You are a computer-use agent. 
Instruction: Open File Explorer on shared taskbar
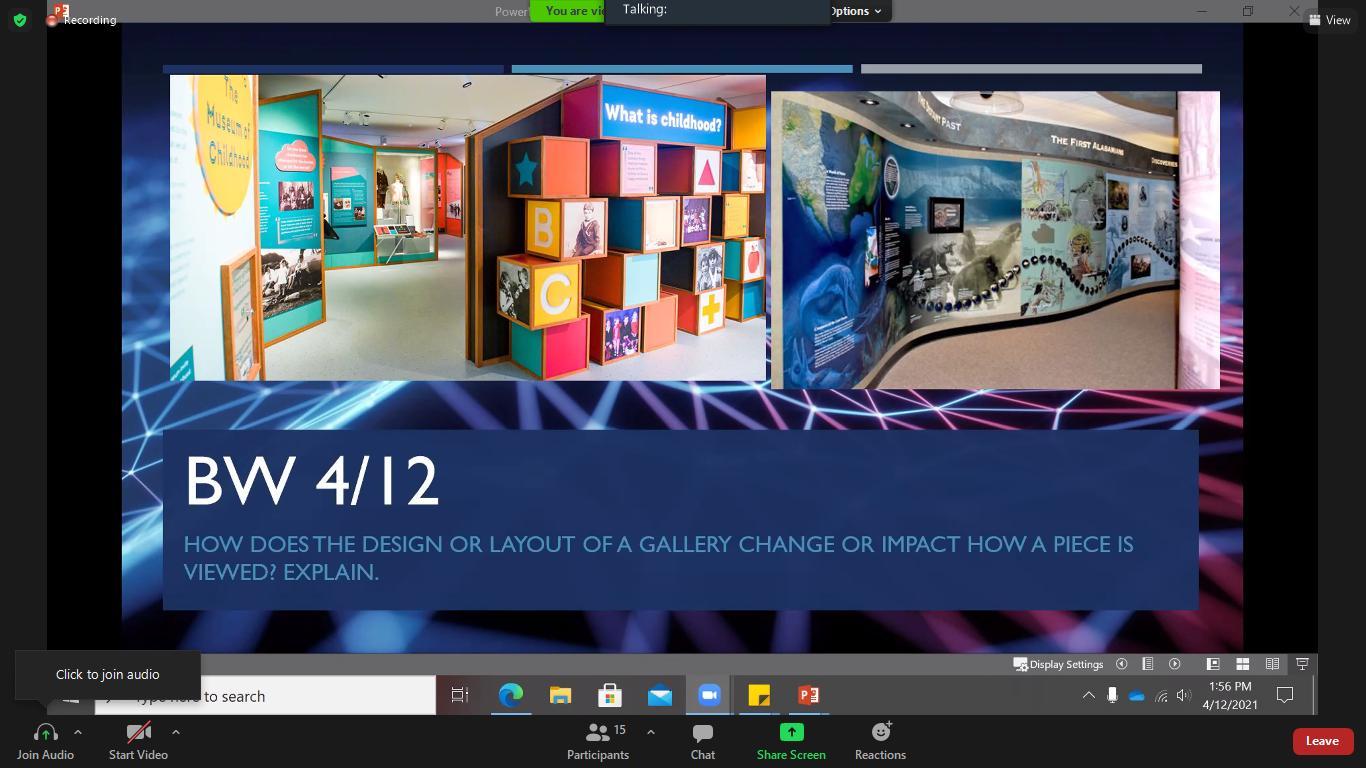click(560, 695)
